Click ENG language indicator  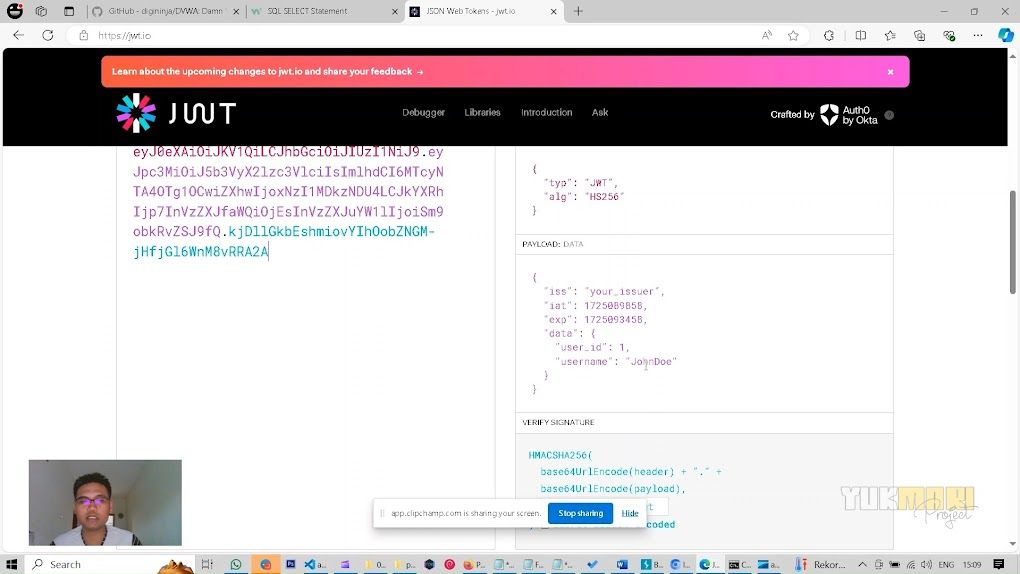[946, 564]
